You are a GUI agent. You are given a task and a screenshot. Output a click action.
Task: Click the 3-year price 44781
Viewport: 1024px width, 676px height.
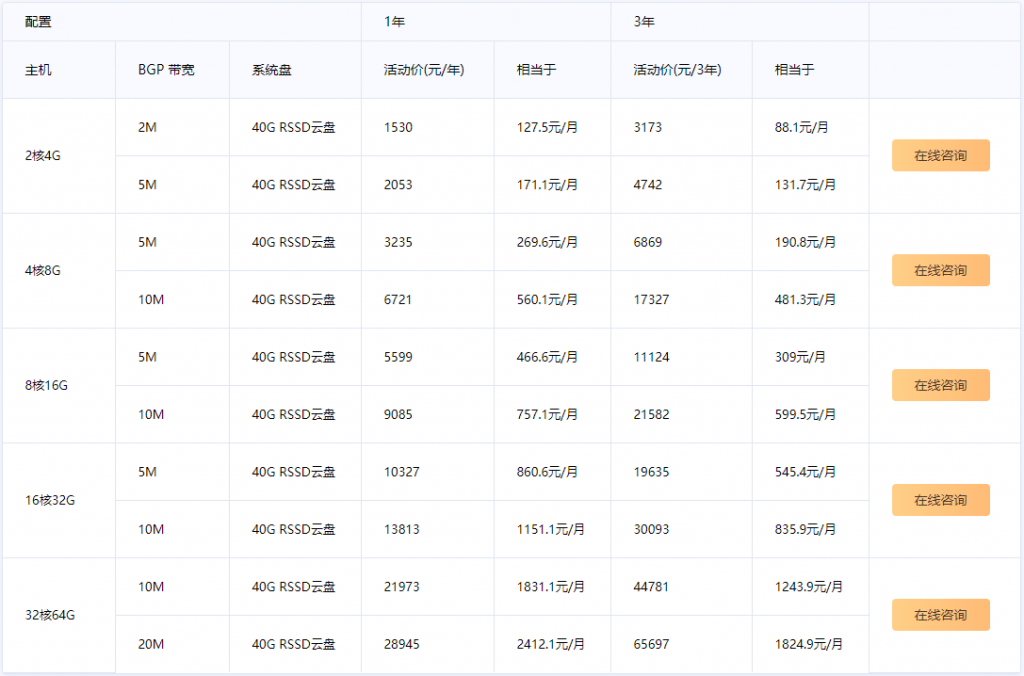(x=651, y=587)
